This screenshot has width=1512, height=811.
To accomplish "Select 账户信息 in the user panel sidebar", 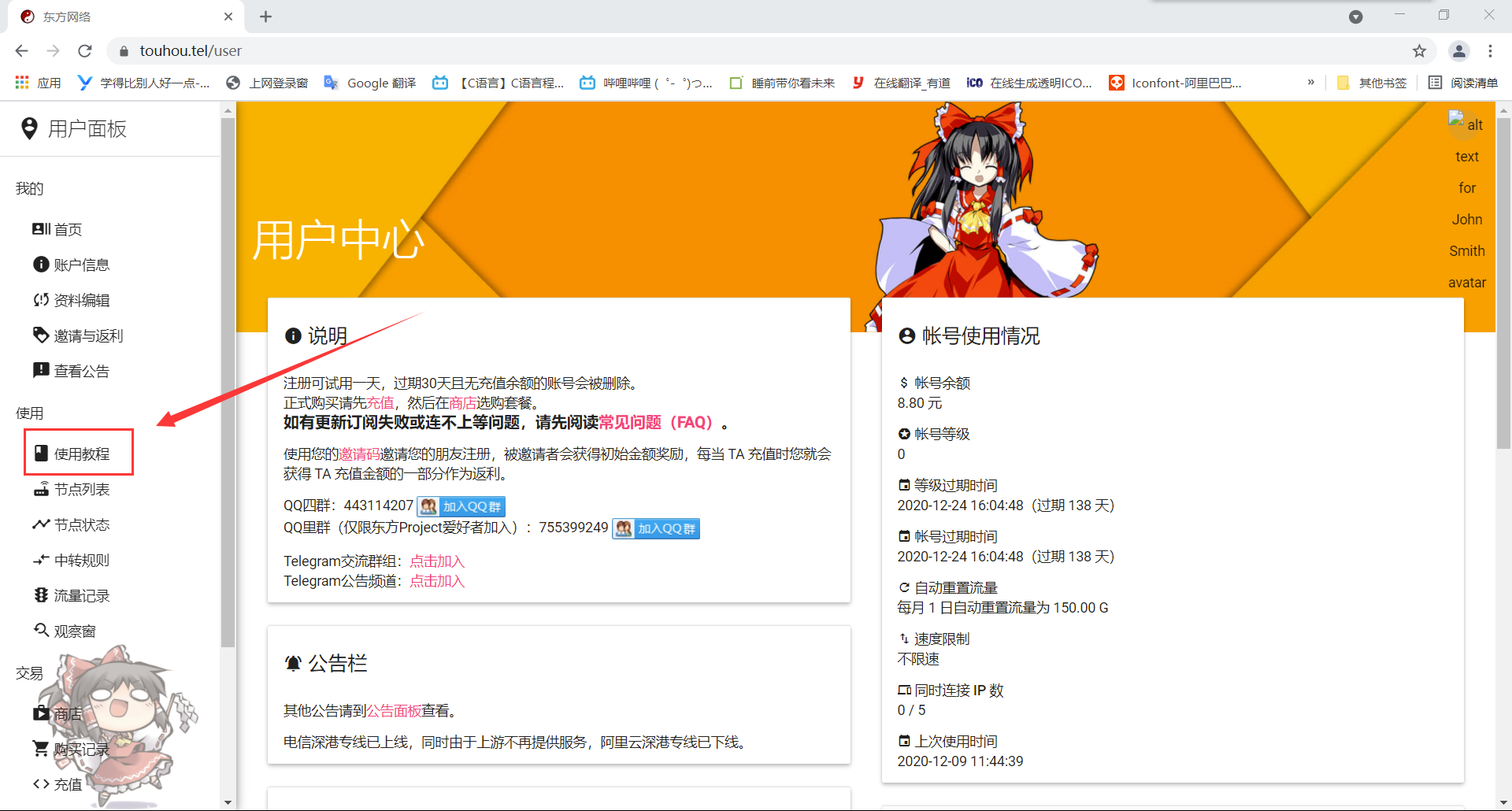I will tap(82, 264).
